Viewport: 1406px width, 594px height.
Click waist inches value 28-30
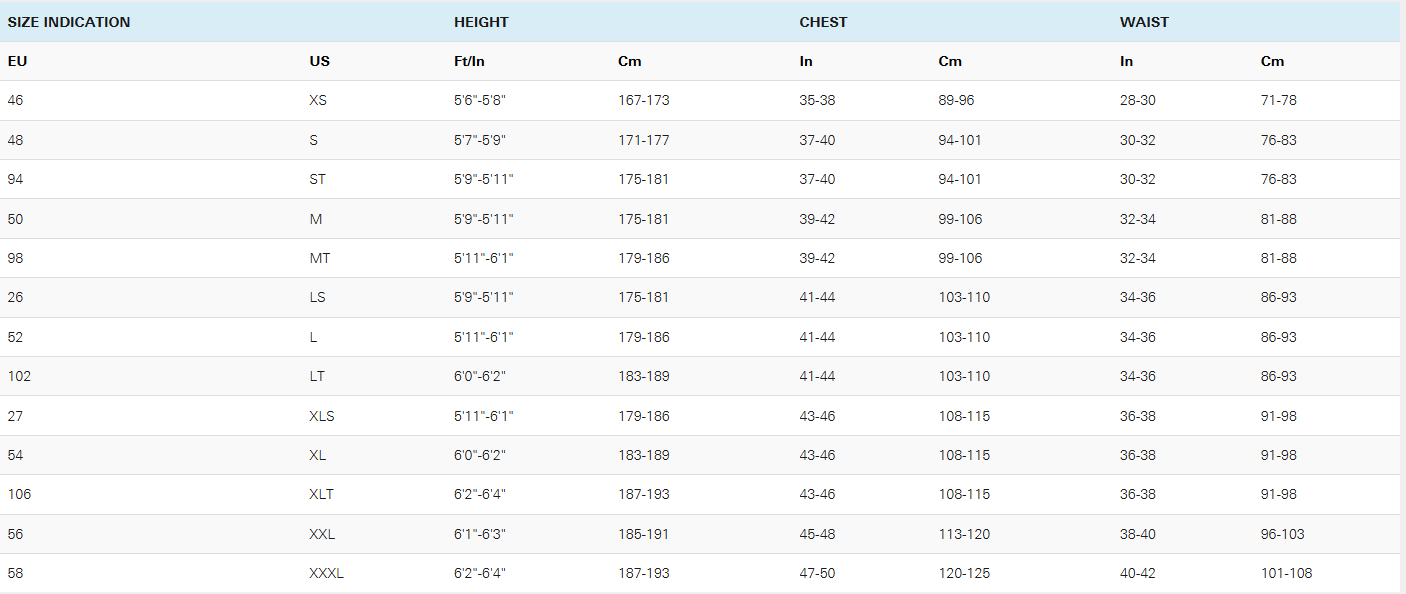click(1138, 100)
